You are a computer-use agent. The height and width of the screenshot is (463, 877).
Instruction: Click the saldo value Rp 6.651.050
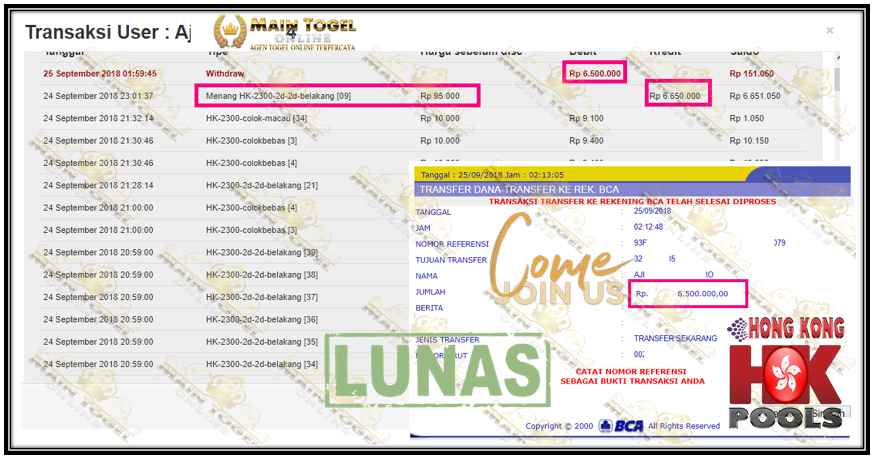(755, 96)
